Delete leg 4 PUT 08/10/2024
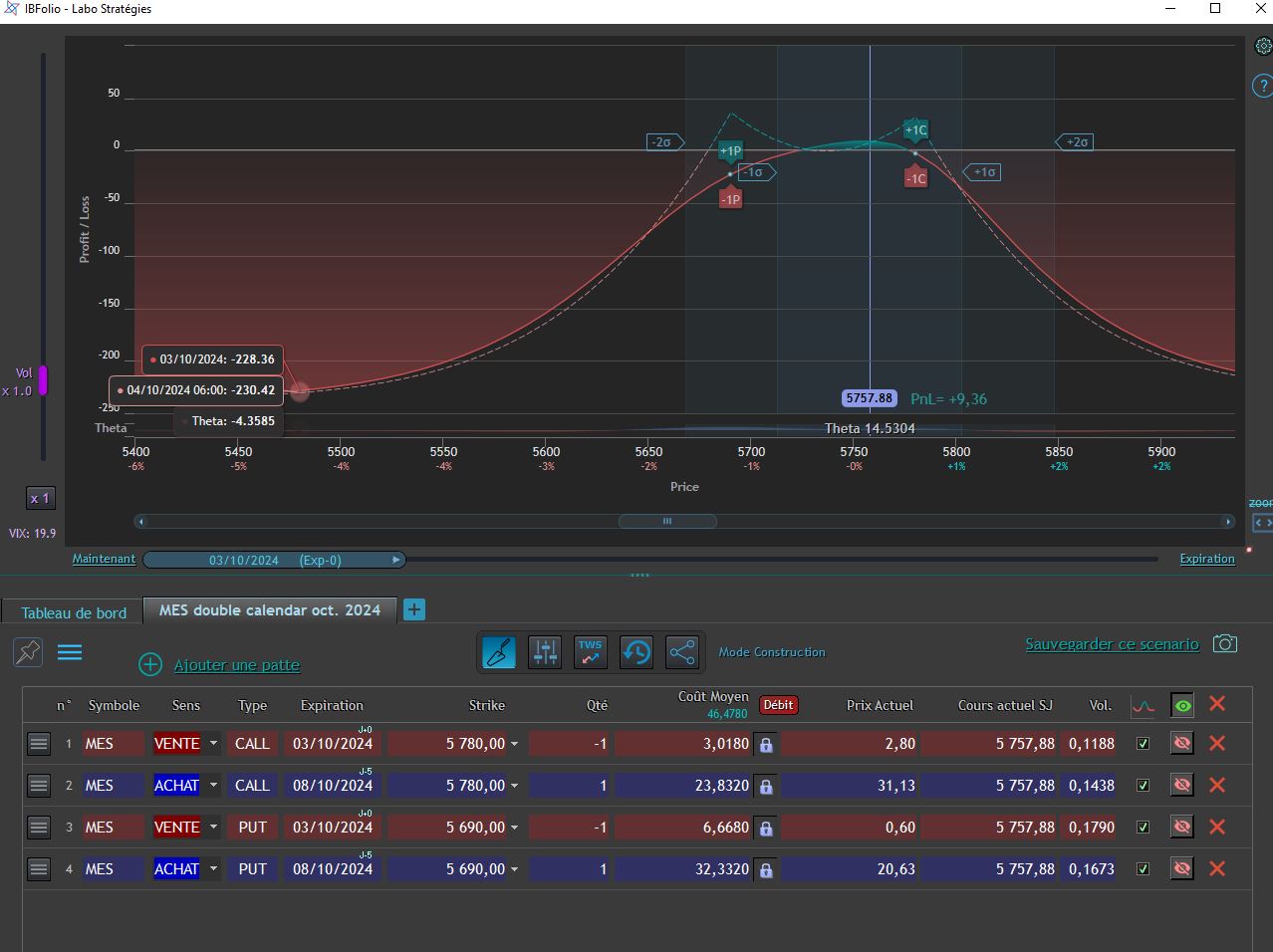Viewport: 1273px width, 952px height. tap(1217, 868)
